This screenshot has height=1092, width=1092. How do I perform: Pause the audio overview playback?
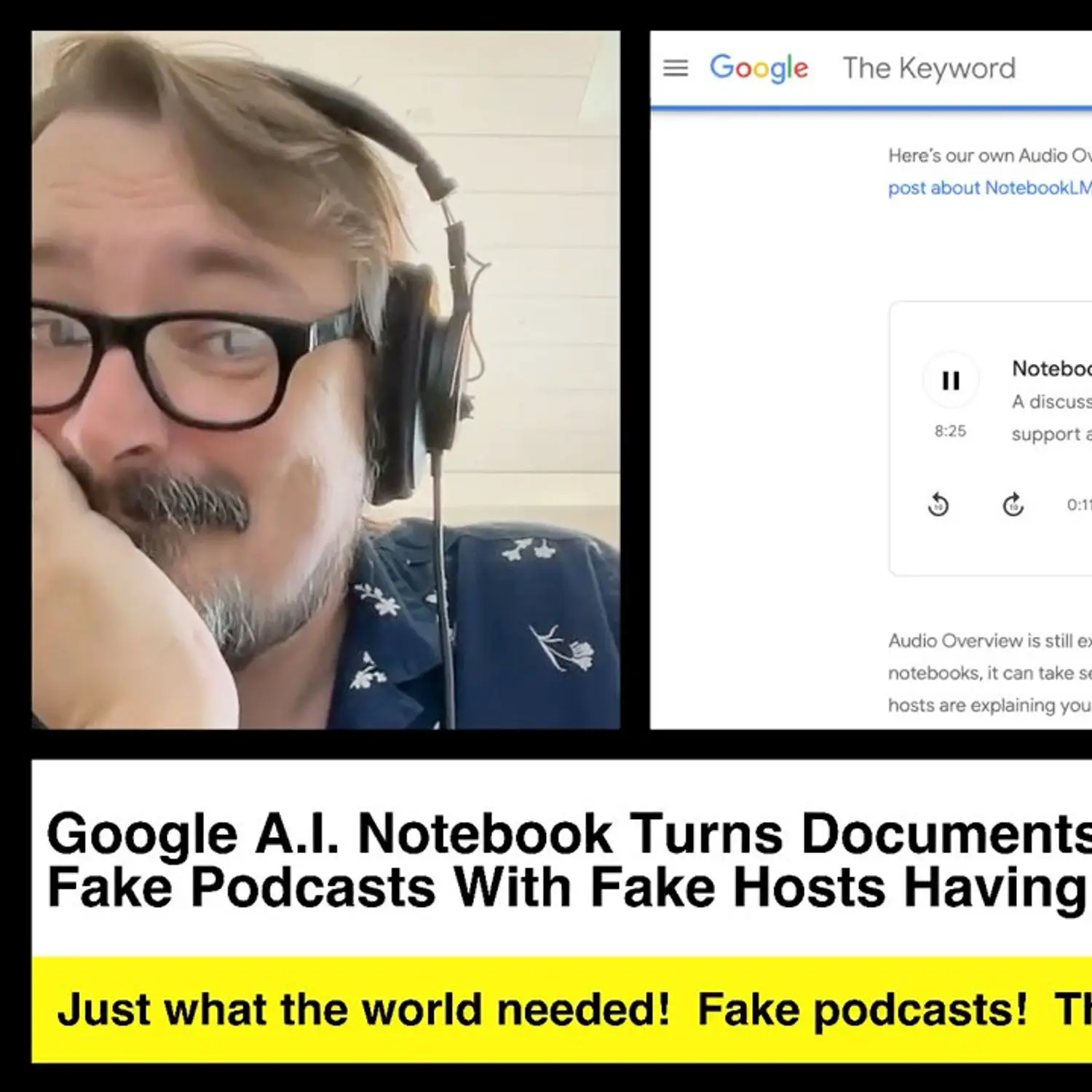[951, 380]
